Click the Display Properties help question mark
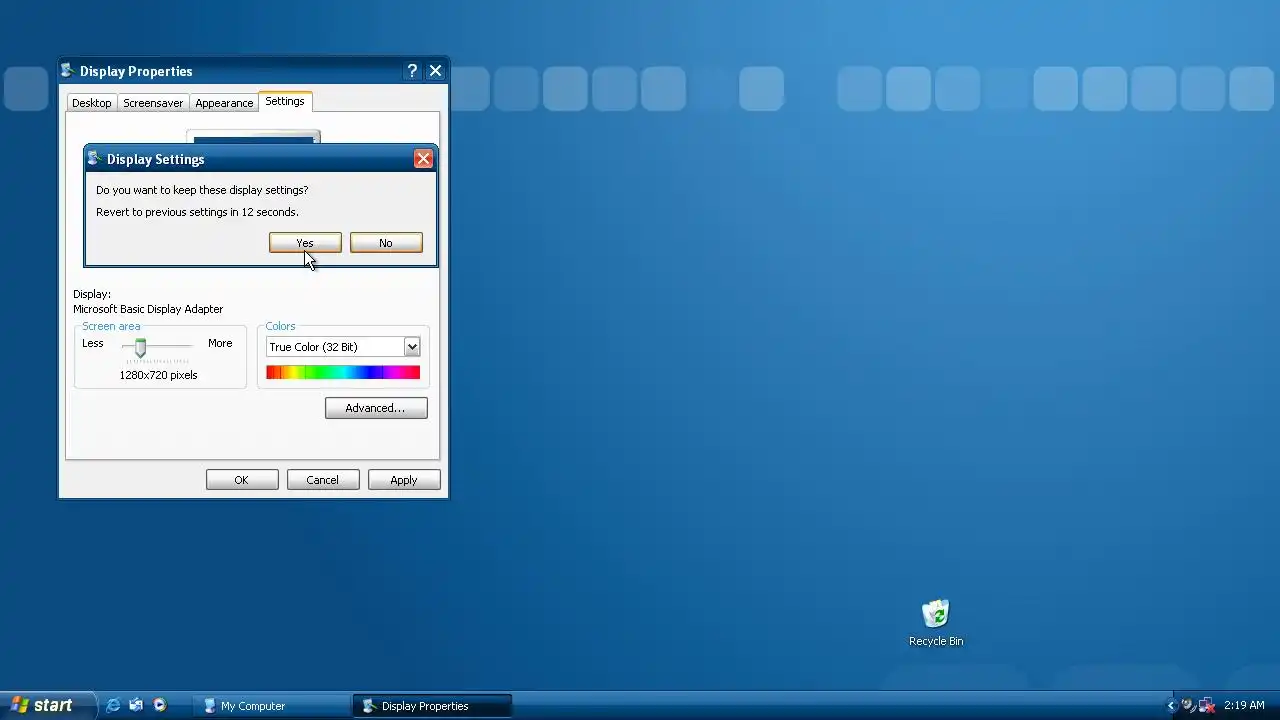The image size is (1280, 720). click(412, 71)
